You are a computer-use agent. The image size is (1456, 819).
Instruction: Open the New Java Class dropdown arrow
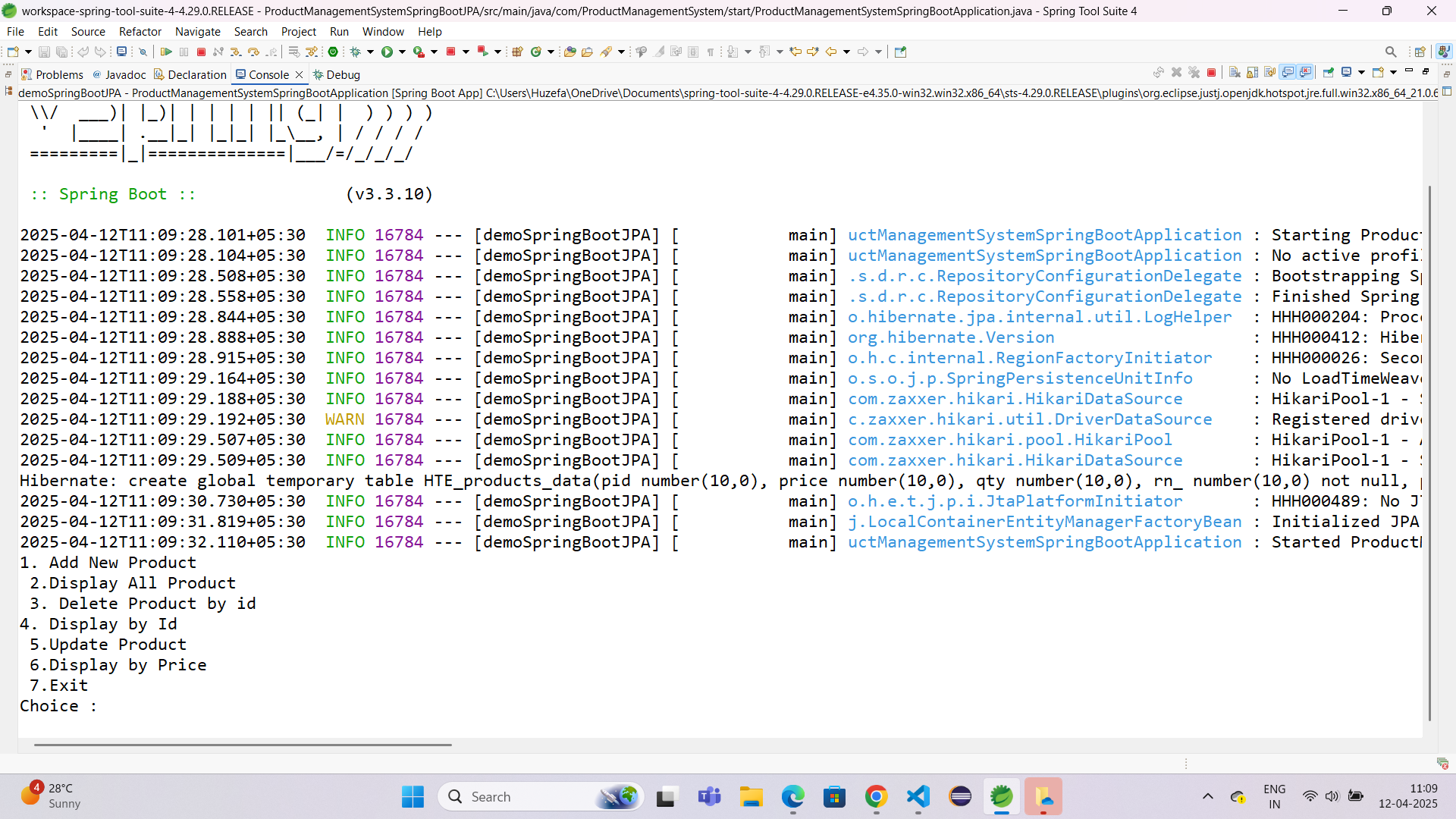coord(551,52)
